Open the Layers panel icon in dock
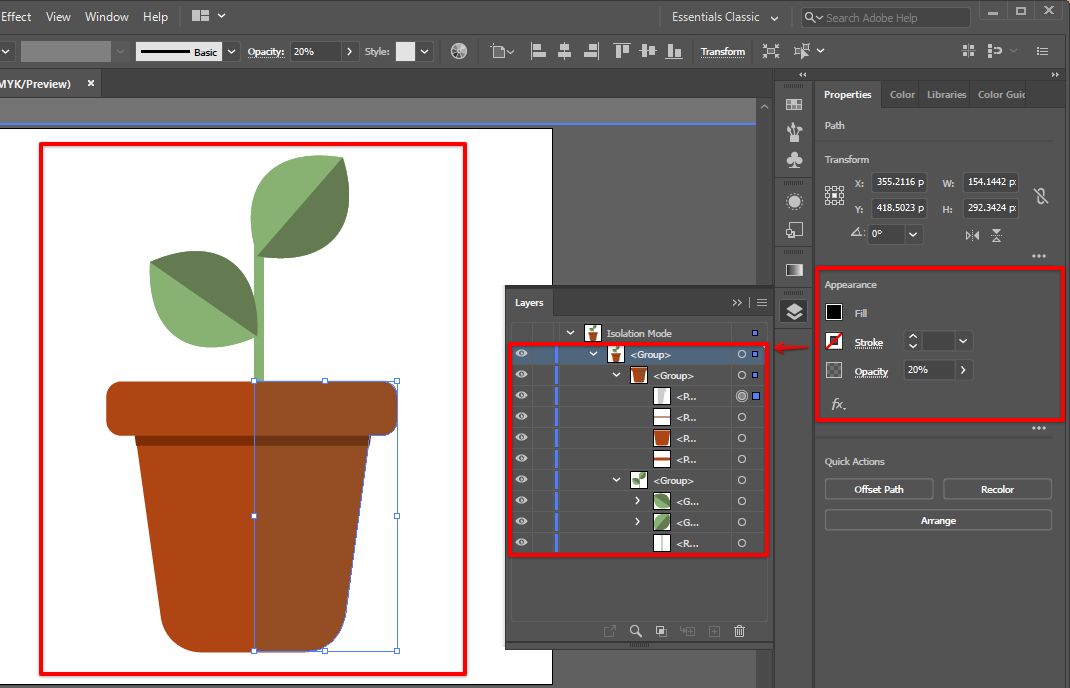This screenshot has width=1070, height=688. pyautogui.click(x=794, y=311)
